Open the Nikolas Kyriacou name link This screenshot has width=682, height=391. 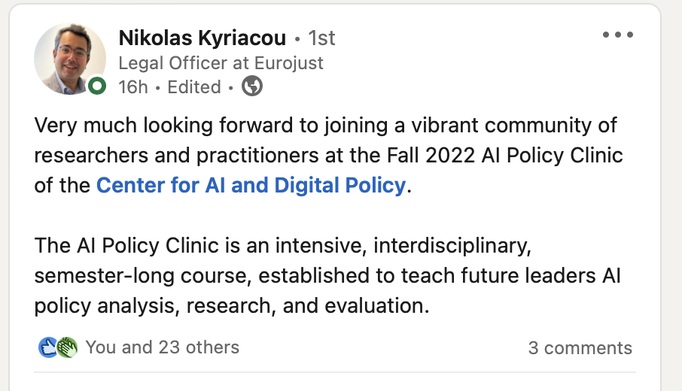(202, 38)
